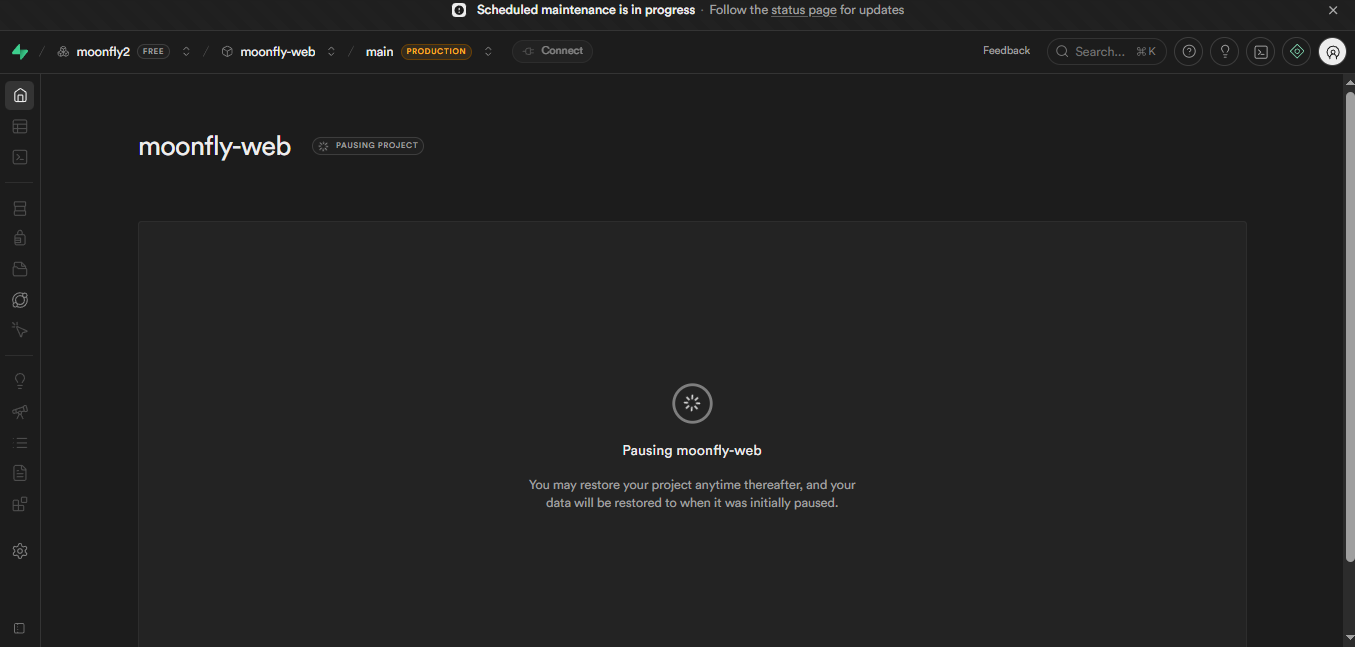This screenshot has height=647, width=1355.
Task: Click the moonfly-web page heading
Action: point(215,147)
